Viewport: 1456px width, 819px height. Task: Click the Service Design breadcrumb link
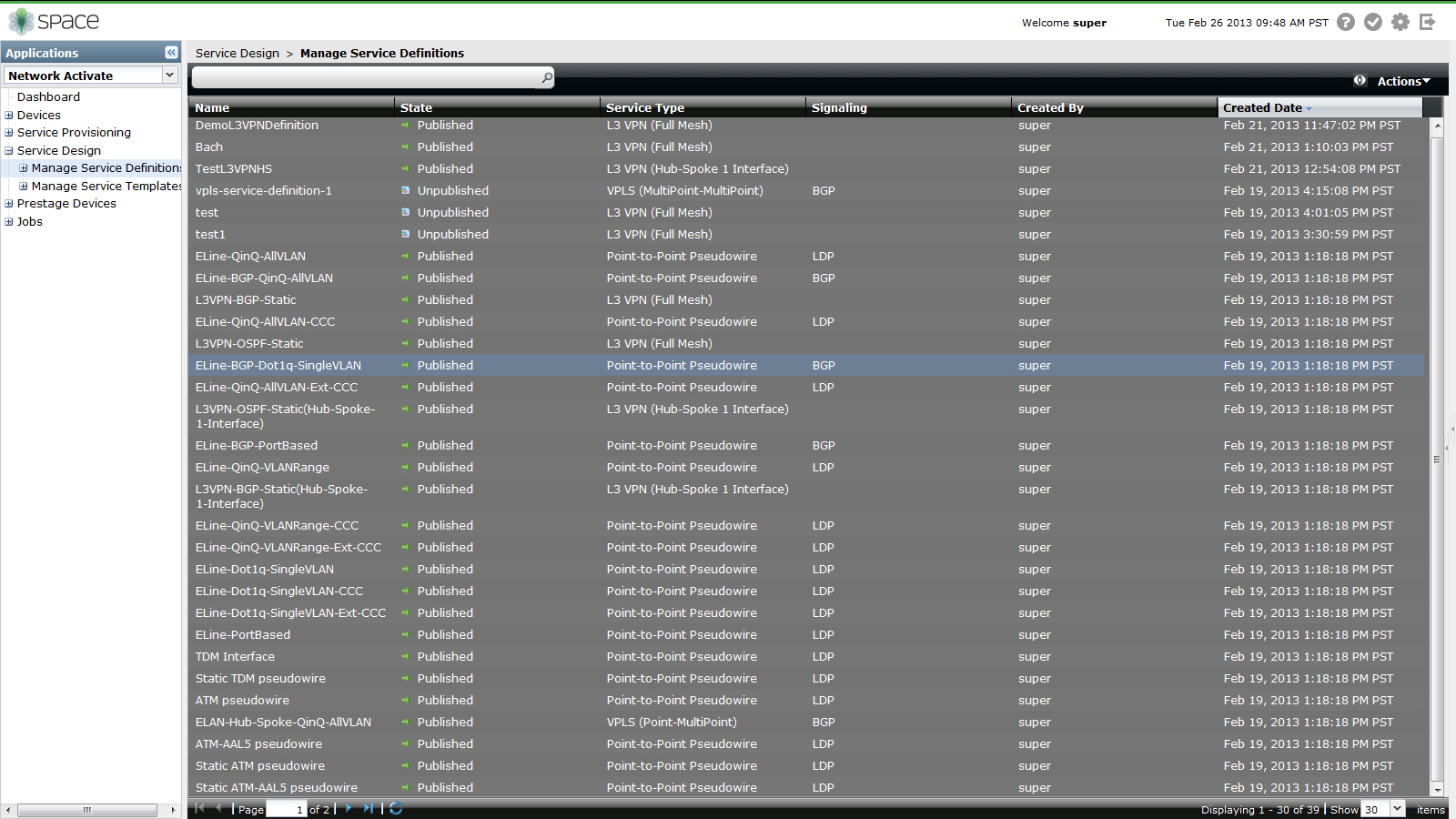coord(238,54)
